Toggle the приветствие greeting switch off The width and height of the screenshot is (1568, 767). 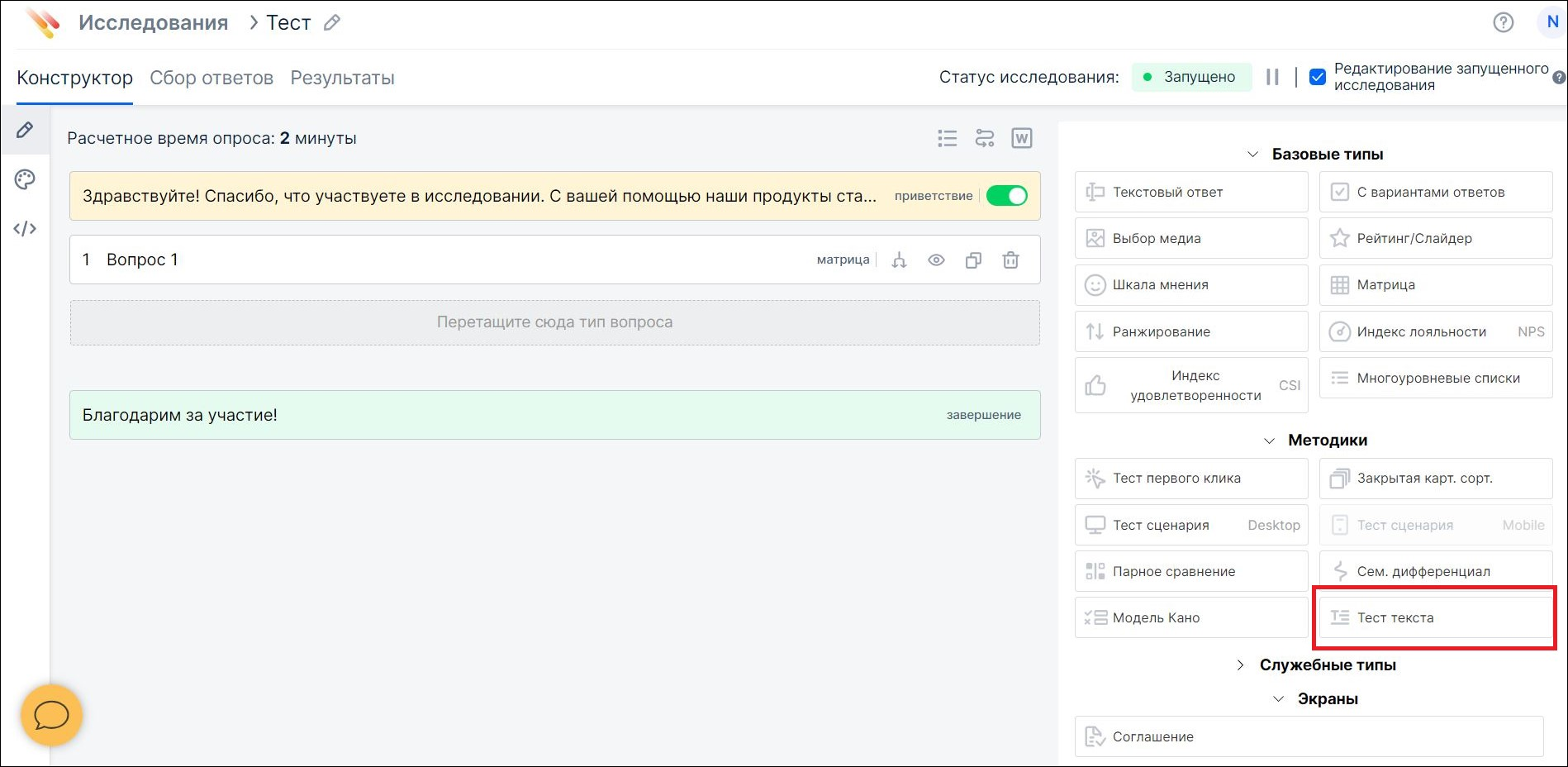[x=1006, y=196]
